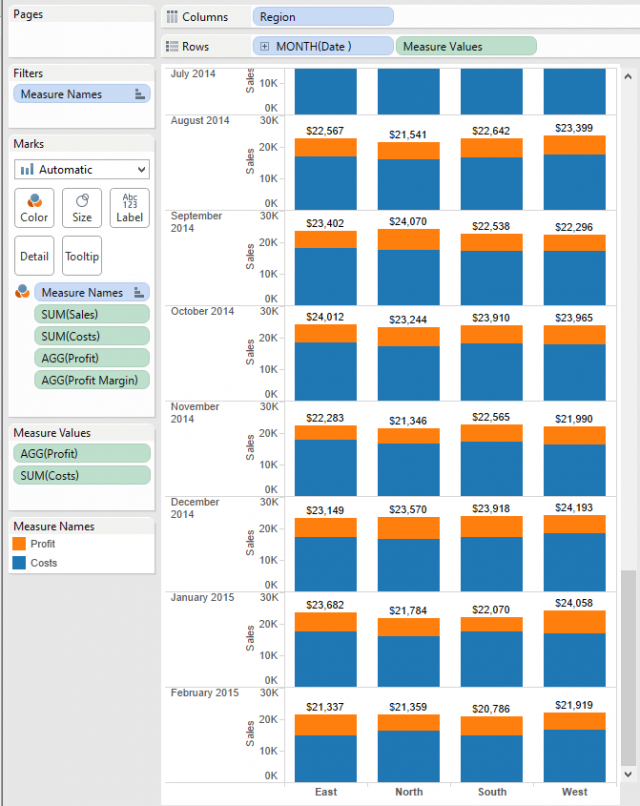Screen dimensions: 640x806
Task: Click color dots icon beside Marks Measure Names
Action: point(22,292)
